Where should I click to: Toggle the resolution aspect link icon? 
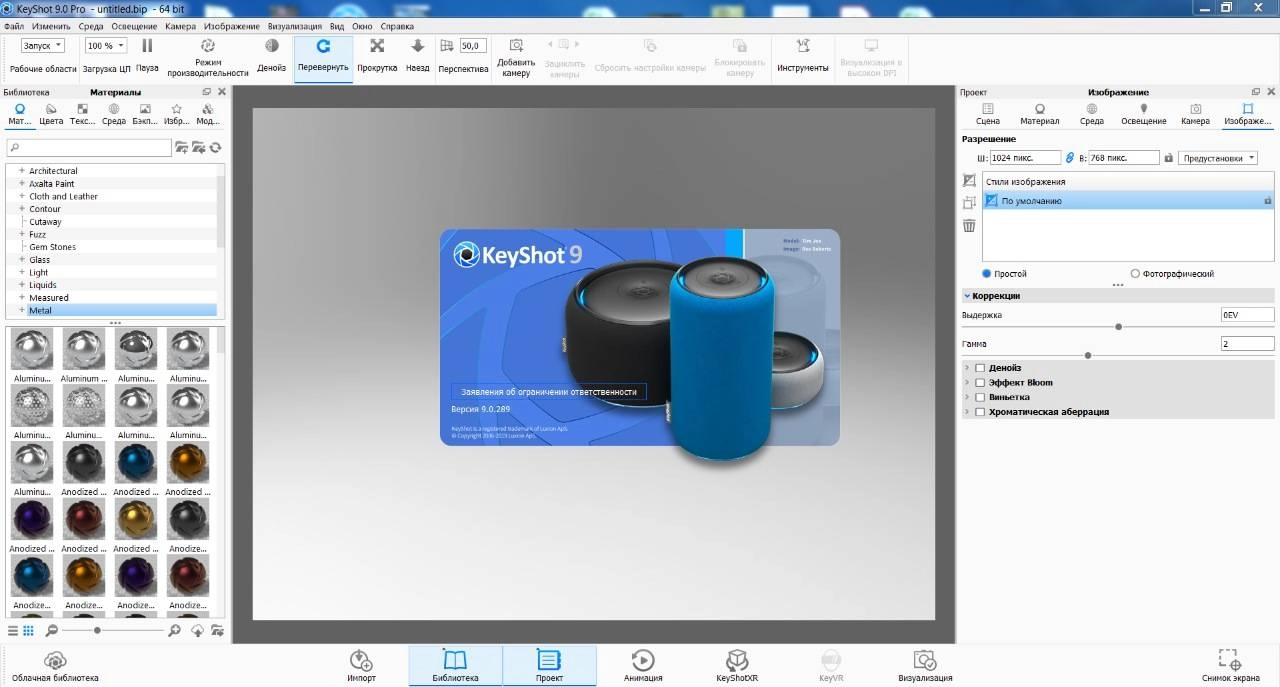coord(1069,158)
